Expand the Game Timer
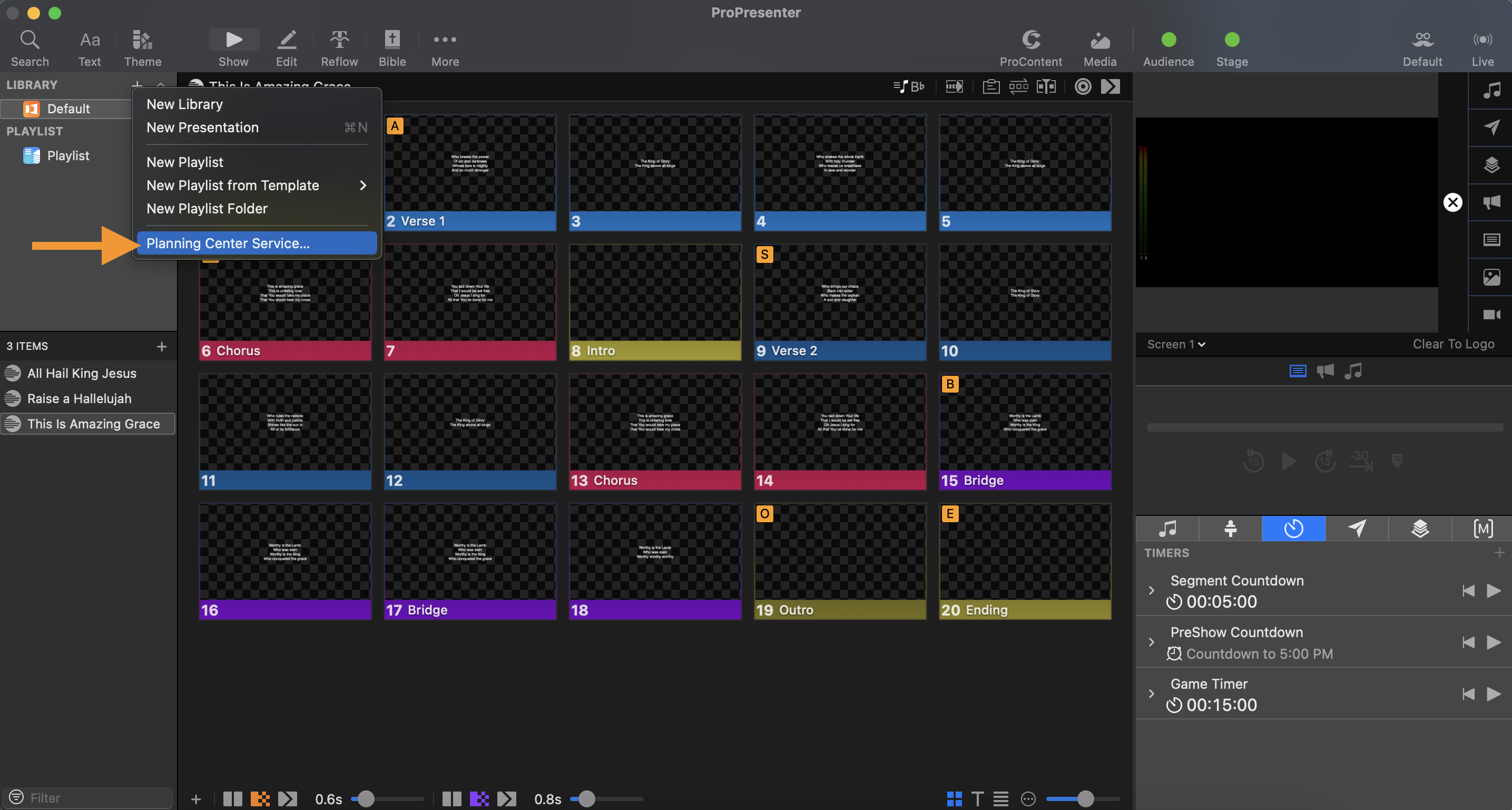The height and width of the screenshot is (810, 1512). pos(1151,694)
